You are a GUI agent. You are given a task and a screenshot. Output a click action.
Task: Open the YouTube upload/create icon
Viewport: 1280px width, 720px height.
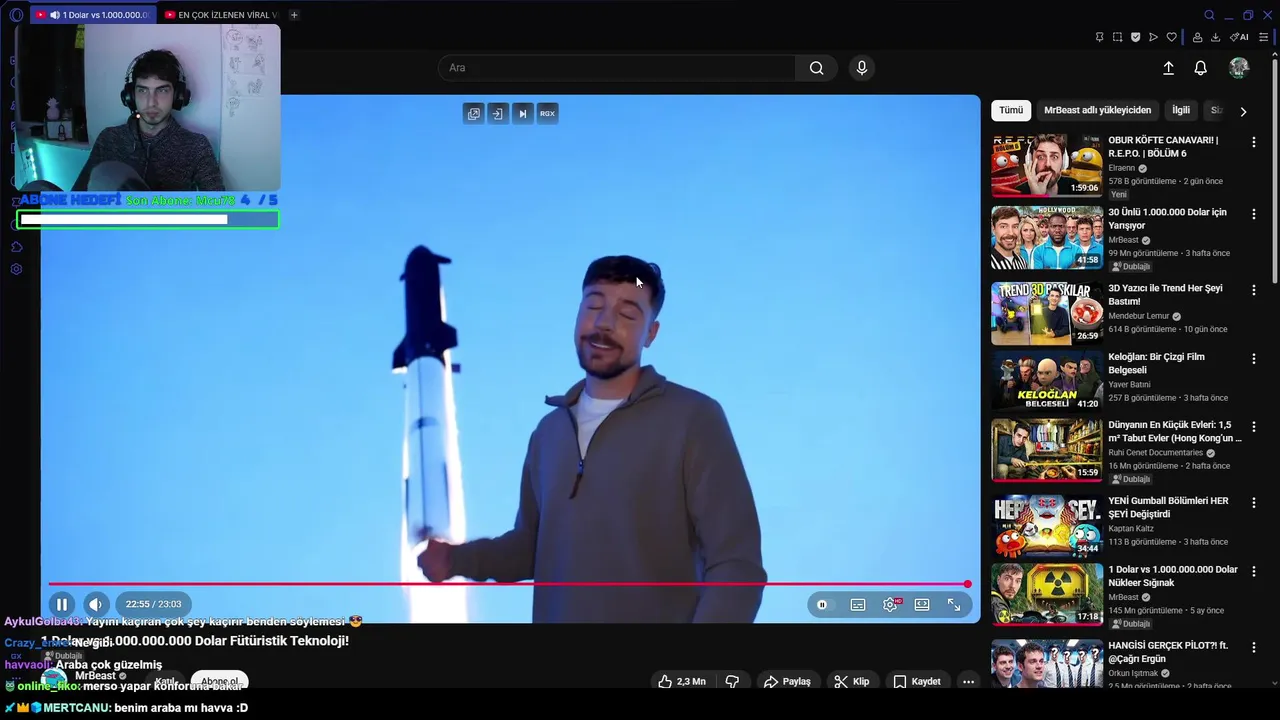(1168, 68)
